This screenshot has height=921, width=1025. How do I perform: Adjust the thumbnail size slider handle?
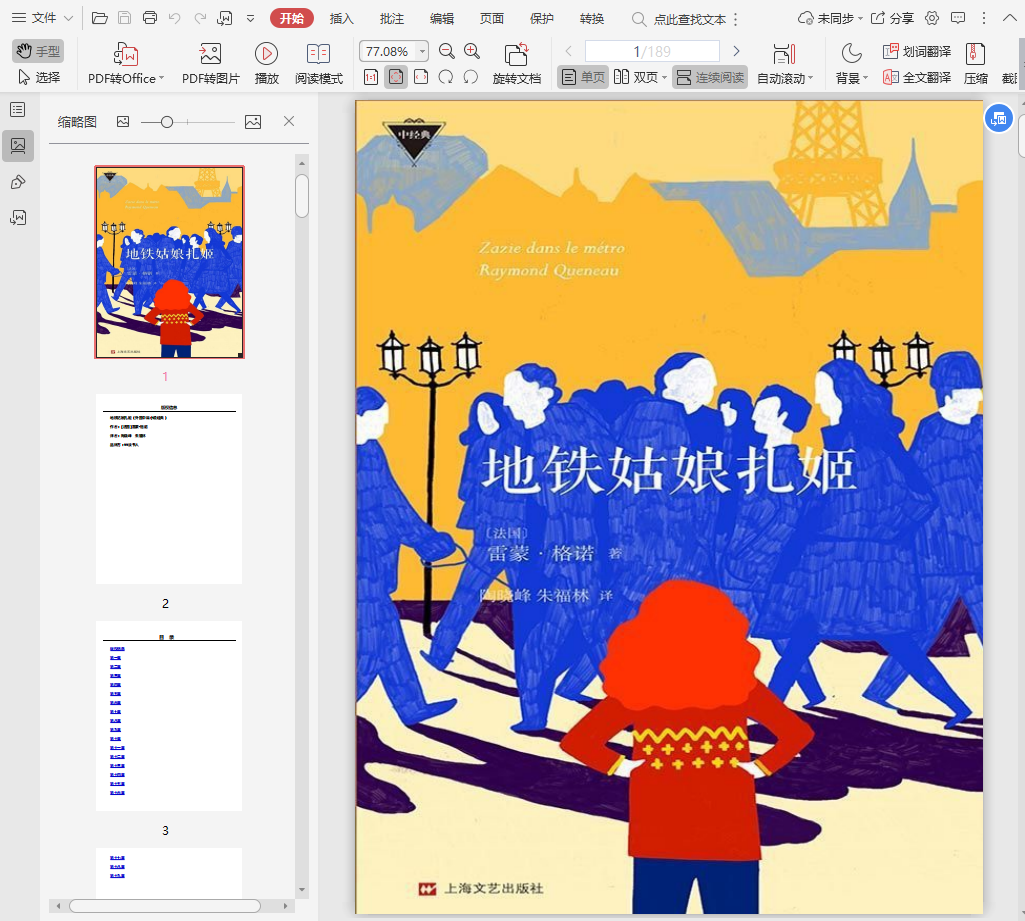click(x=167, y=122)
